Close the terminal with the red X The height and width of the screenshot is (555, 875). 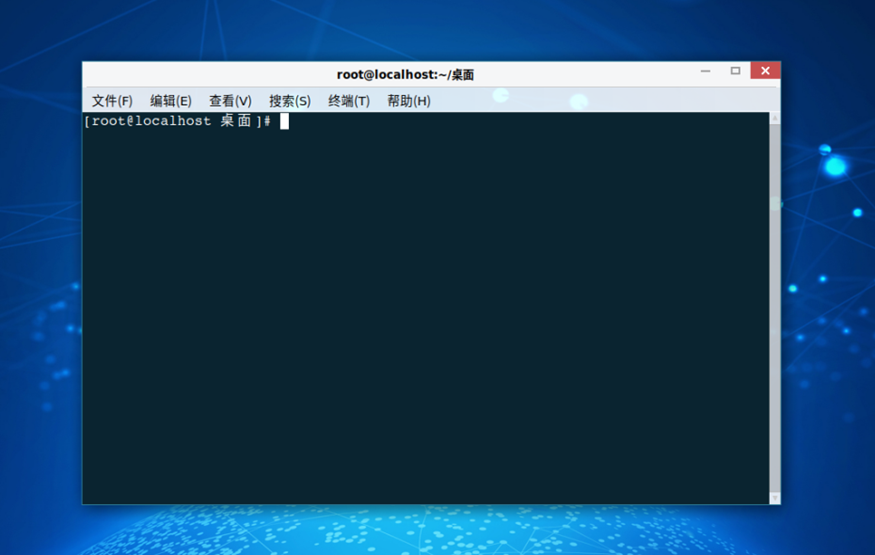point(765,71)
